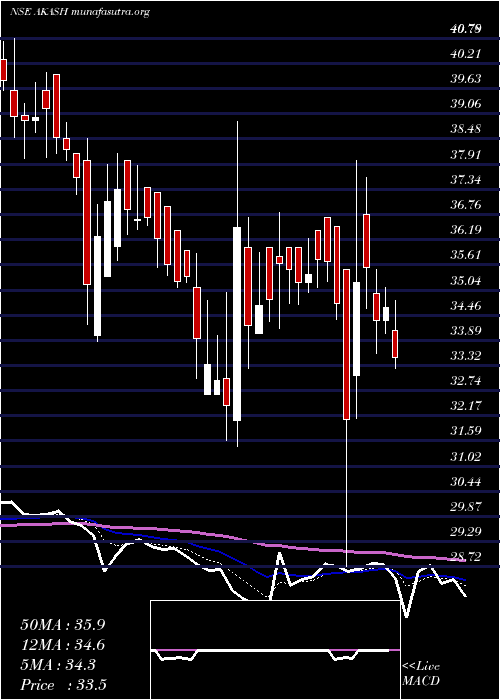This screenshot has width=500, height=700.
Task: Click the 30.44 price axis label
Action: 466,482
